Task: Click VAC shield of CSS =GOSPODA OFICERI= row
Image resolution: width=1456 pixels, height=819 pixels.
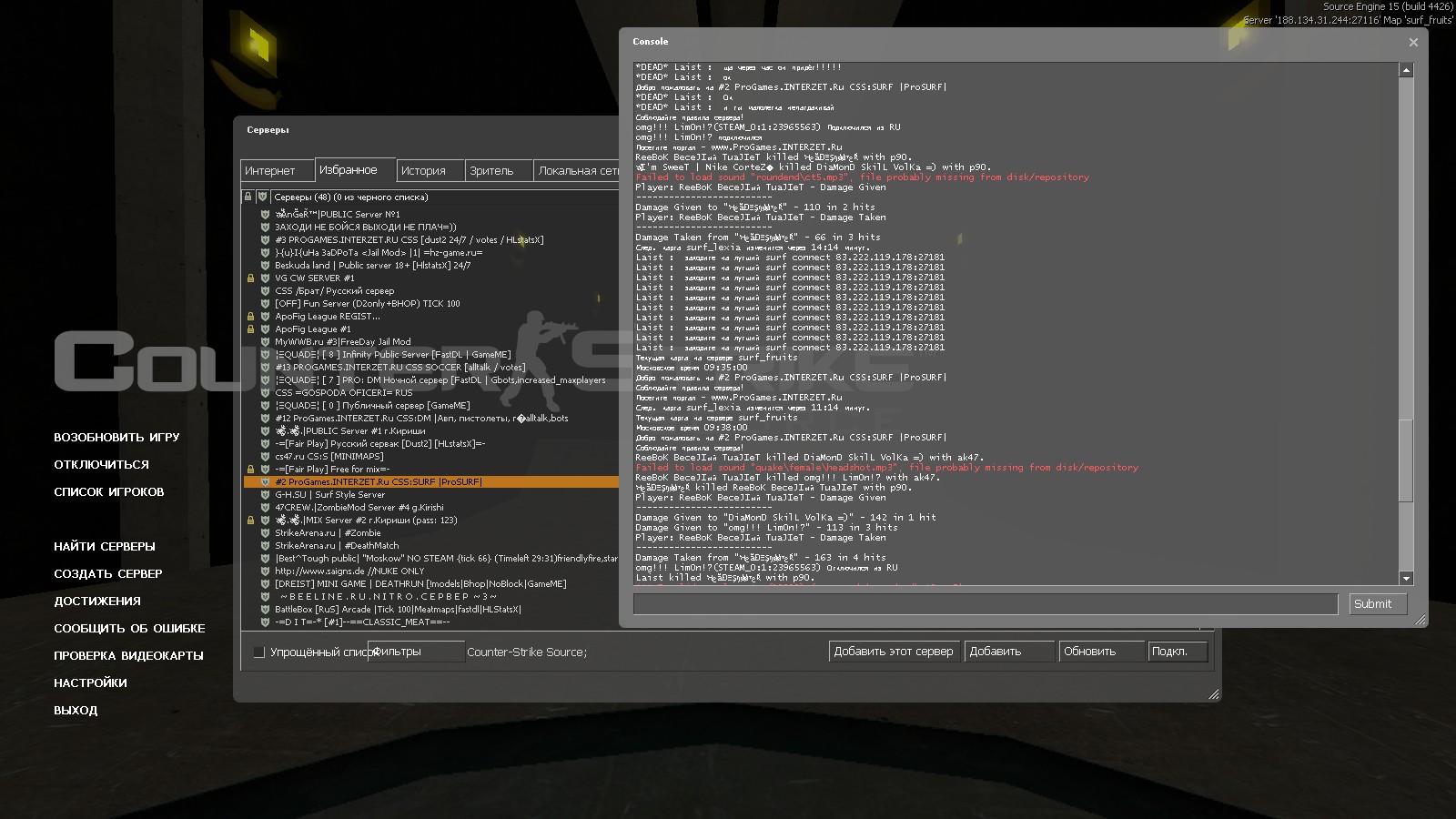Action: pos(265,393)
